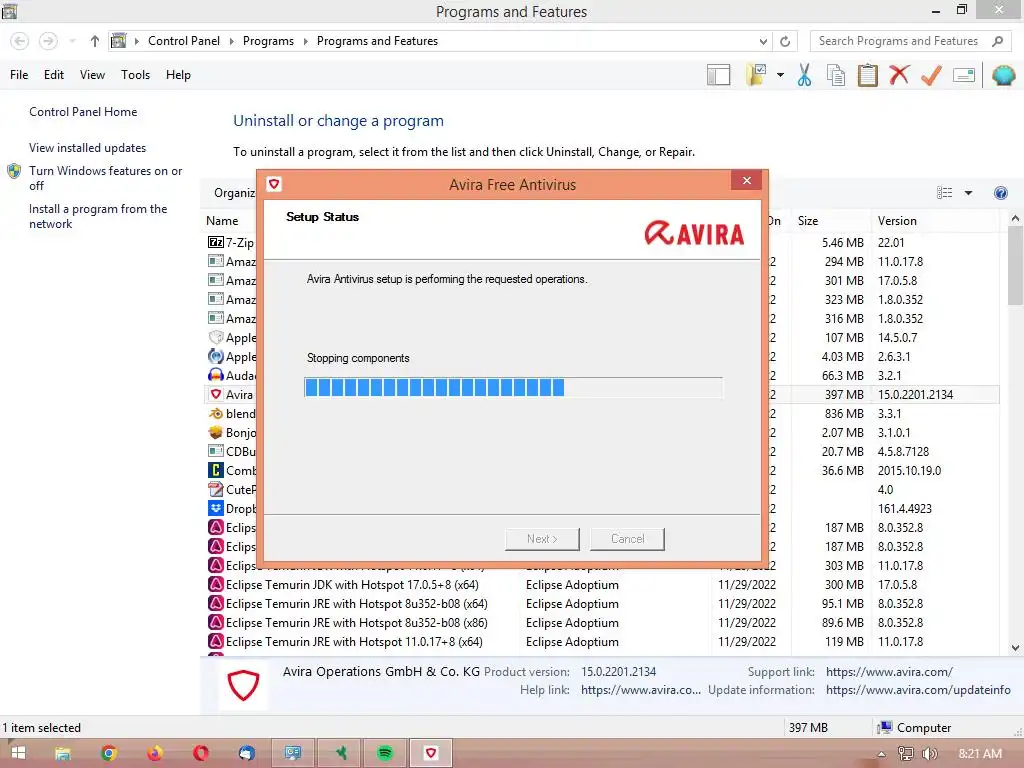This screenshot has height=768, width=1024.
Task: Open the File menu
Action: 19,75
